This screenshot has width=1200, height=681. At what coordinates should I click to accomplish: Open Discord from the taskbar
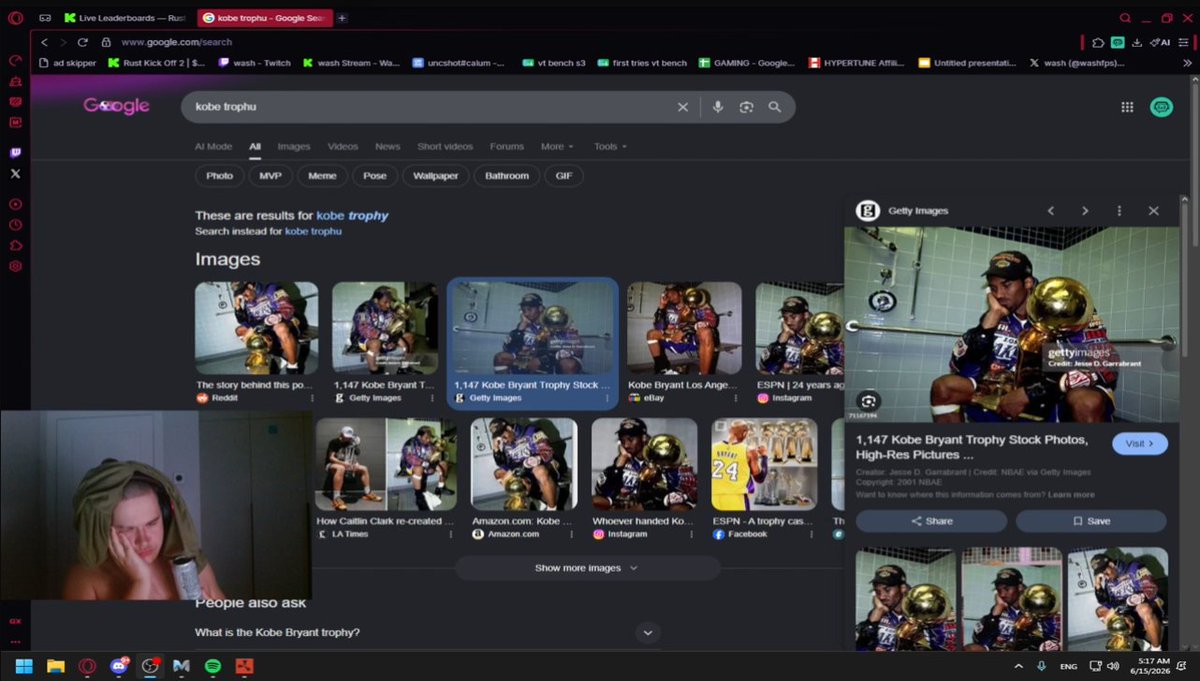click(x=119, y=666)
